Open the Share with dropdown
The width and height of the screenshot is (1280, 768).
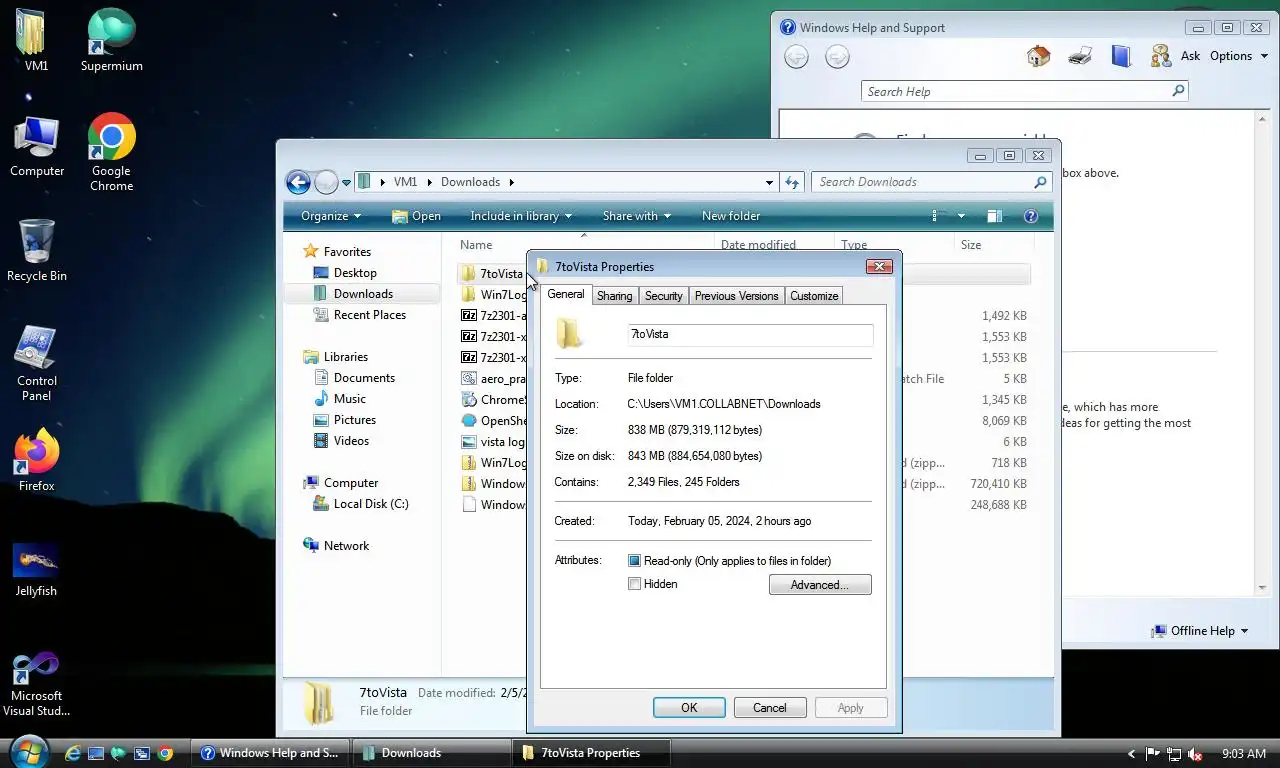pos(636,216)
